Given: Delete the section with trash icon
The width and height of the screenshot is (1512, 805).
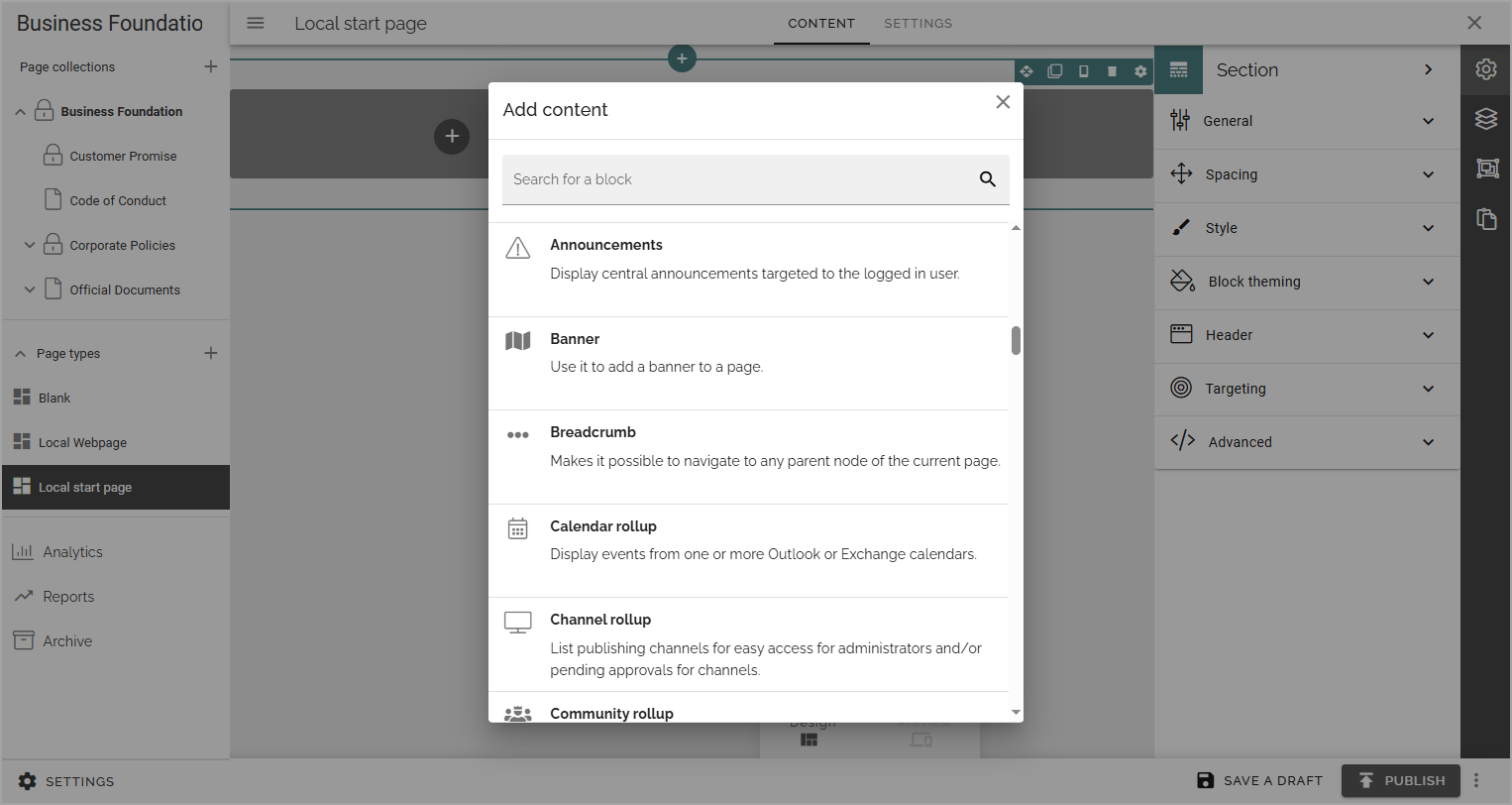Looking at the screenshot, I should pyautogui.click(x=1112, y=71).
